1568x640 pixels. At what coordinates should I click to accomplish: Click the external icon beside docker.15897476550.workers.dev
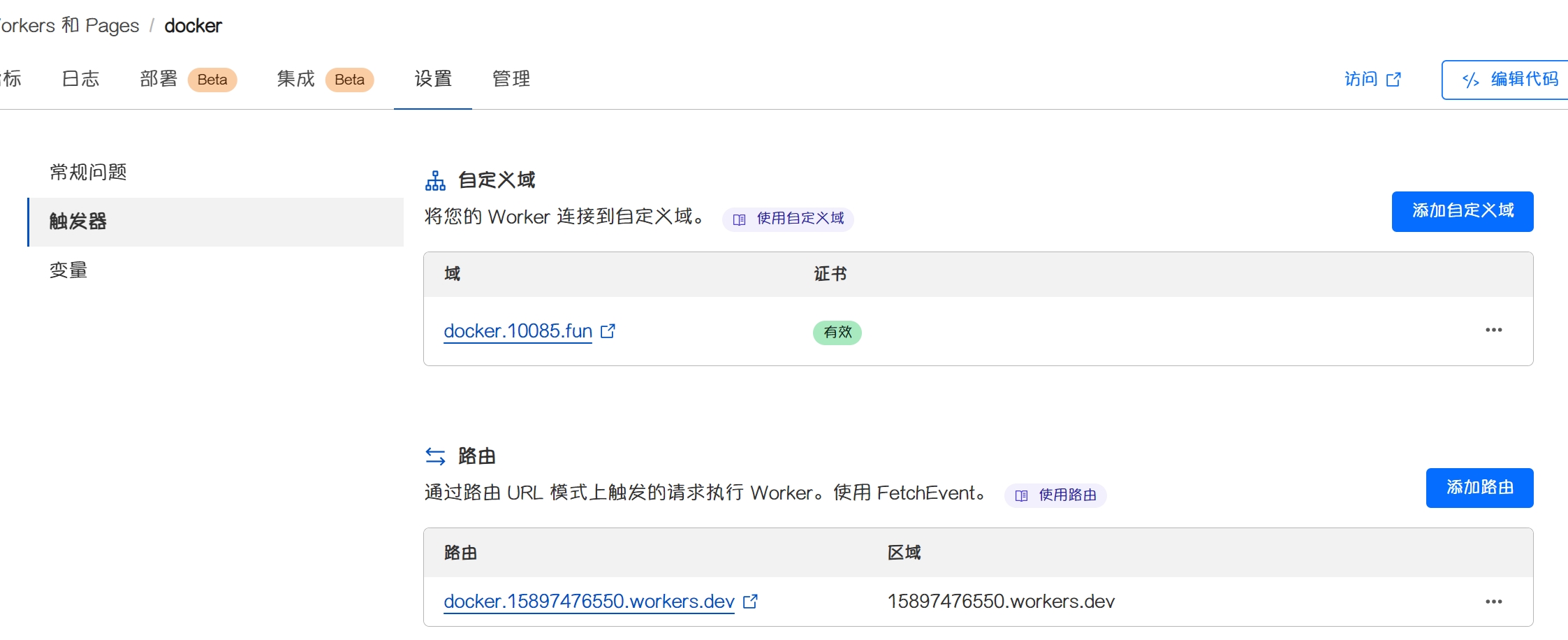click(751, 601)
